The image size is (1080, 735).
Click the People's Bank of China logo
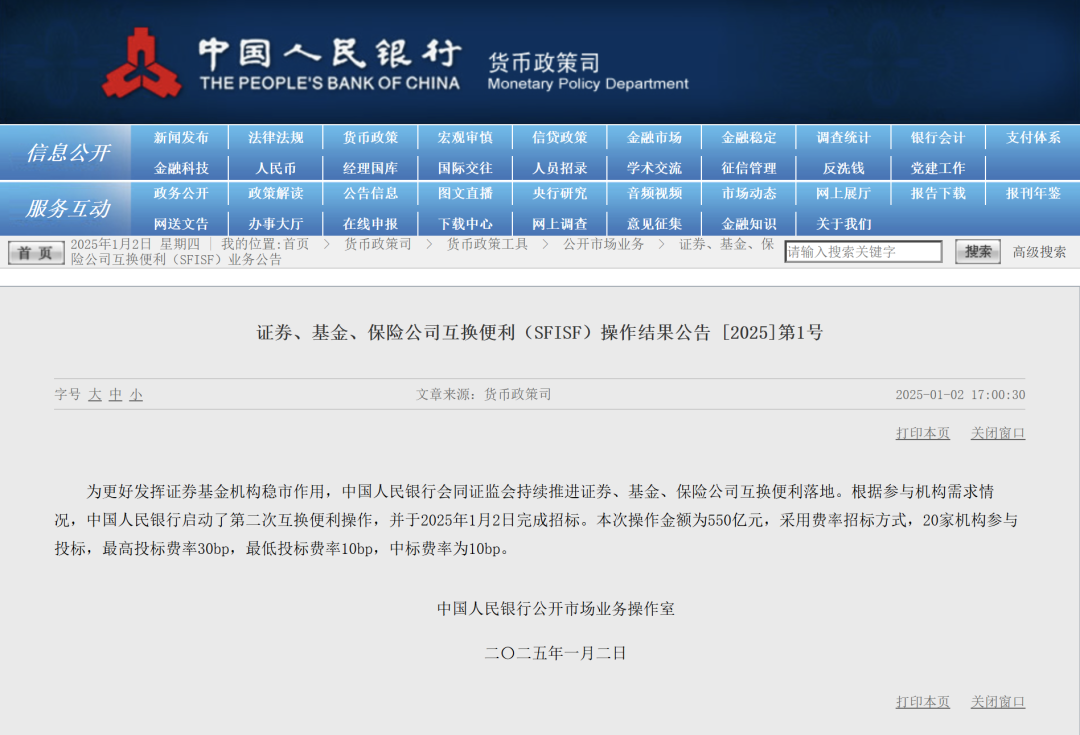[x=141, y=63]
